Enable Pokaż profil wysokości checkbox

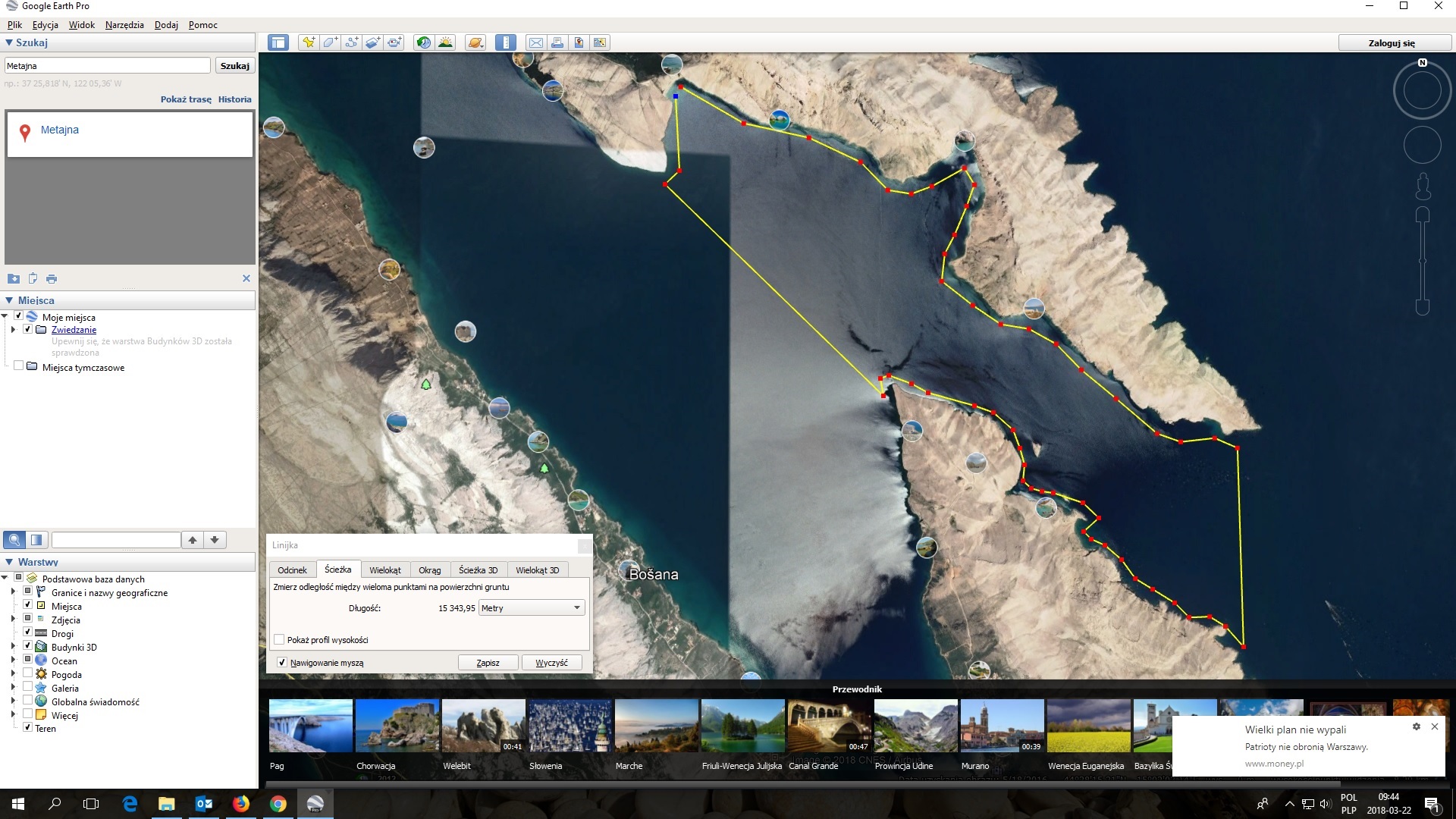[280, 639]
